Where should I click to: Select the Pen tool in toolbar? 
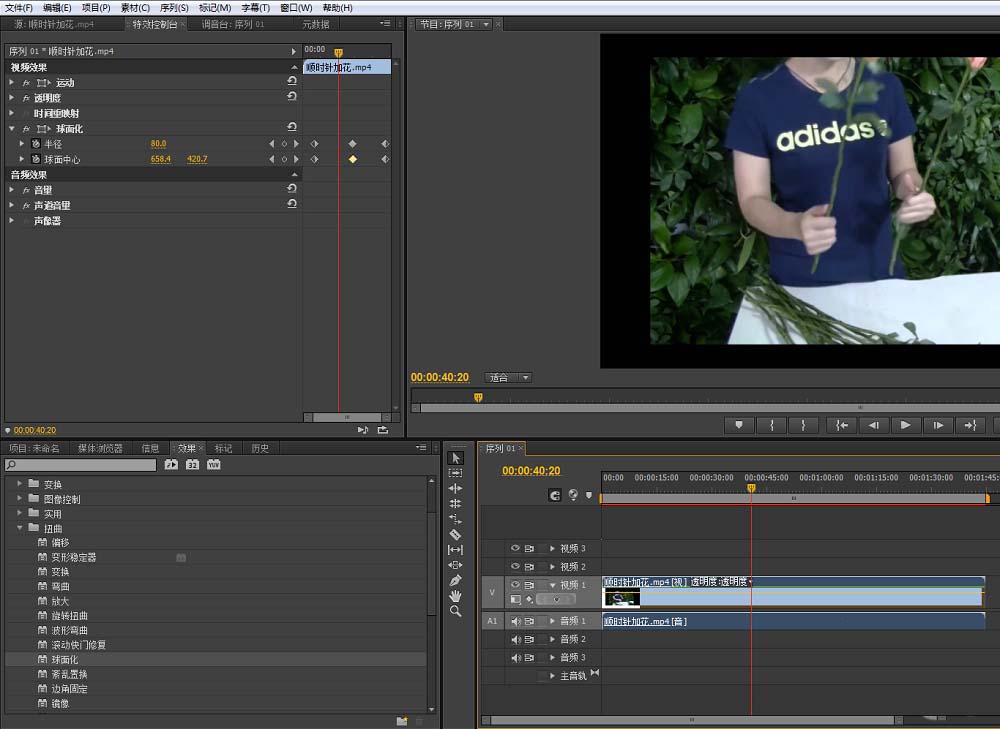456,580
